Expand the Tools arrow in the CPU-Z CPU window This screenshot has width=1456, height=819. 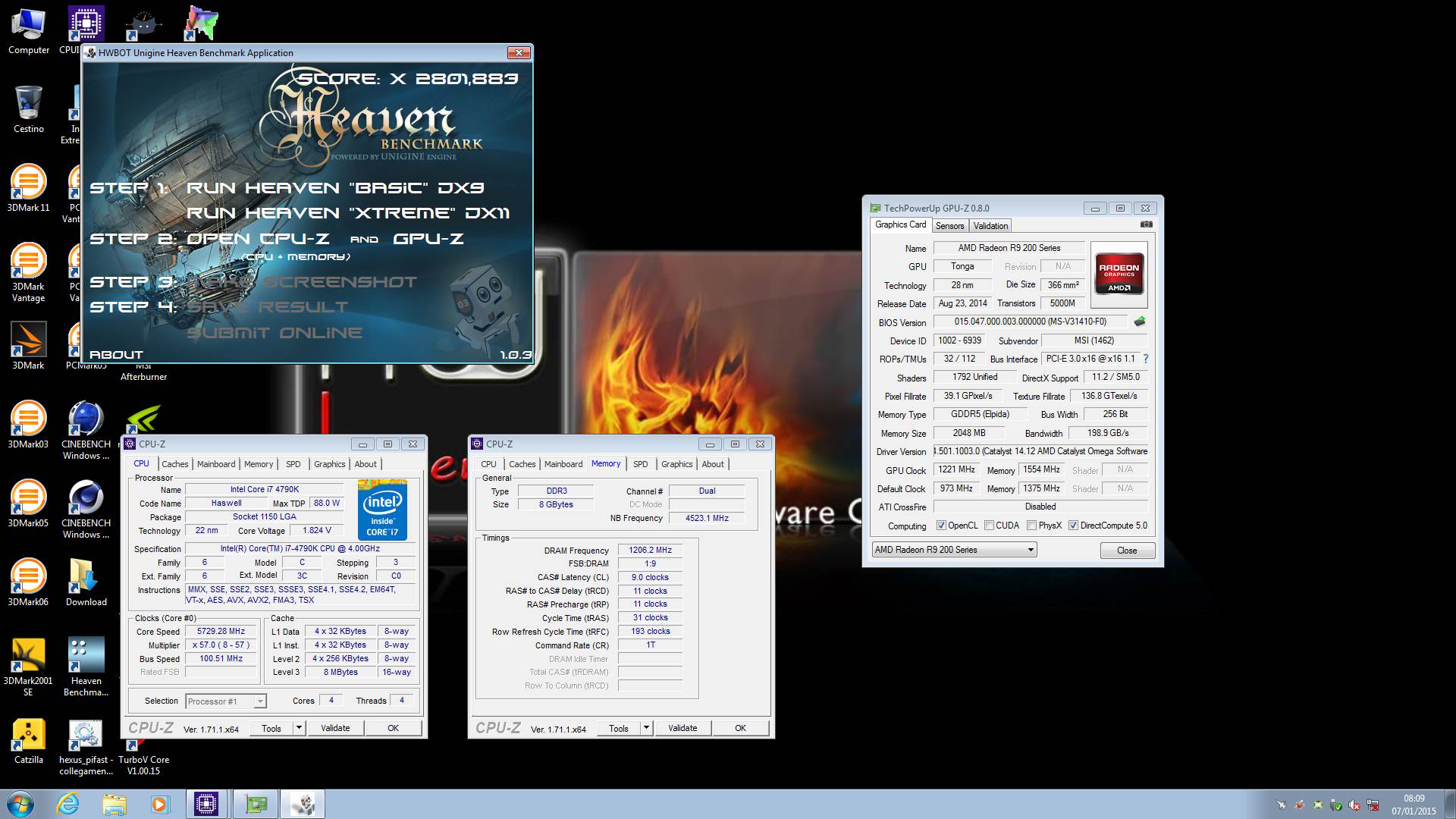(300, 728)
